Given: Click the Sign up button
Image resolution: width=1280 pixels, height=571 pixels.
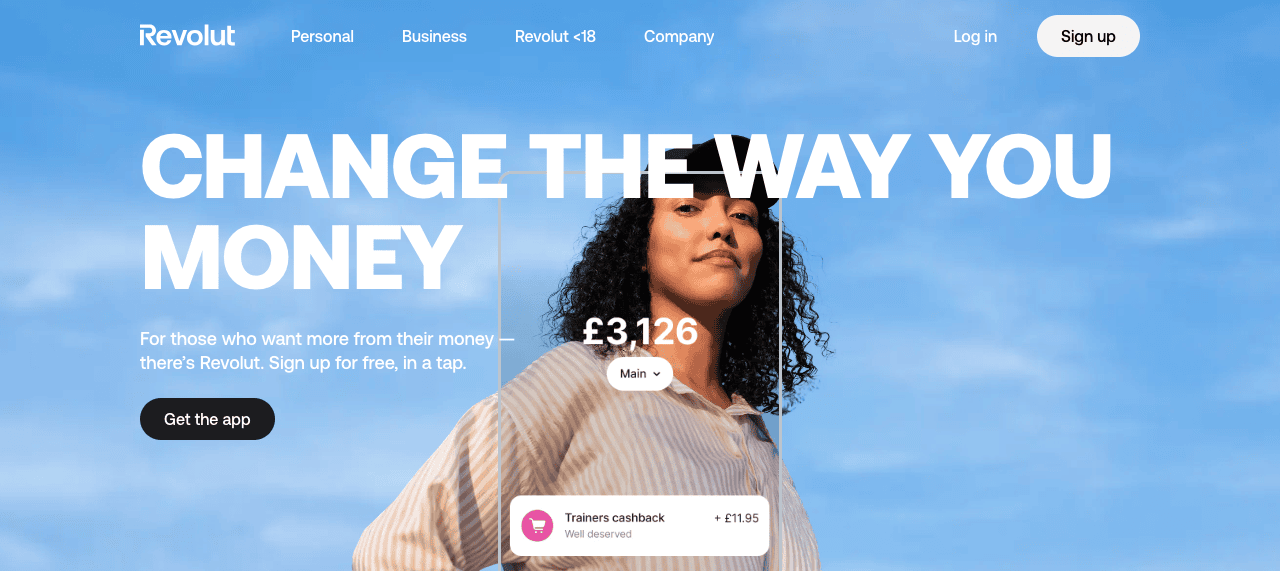Looking at the screenshot, I should coord(1088,36).
